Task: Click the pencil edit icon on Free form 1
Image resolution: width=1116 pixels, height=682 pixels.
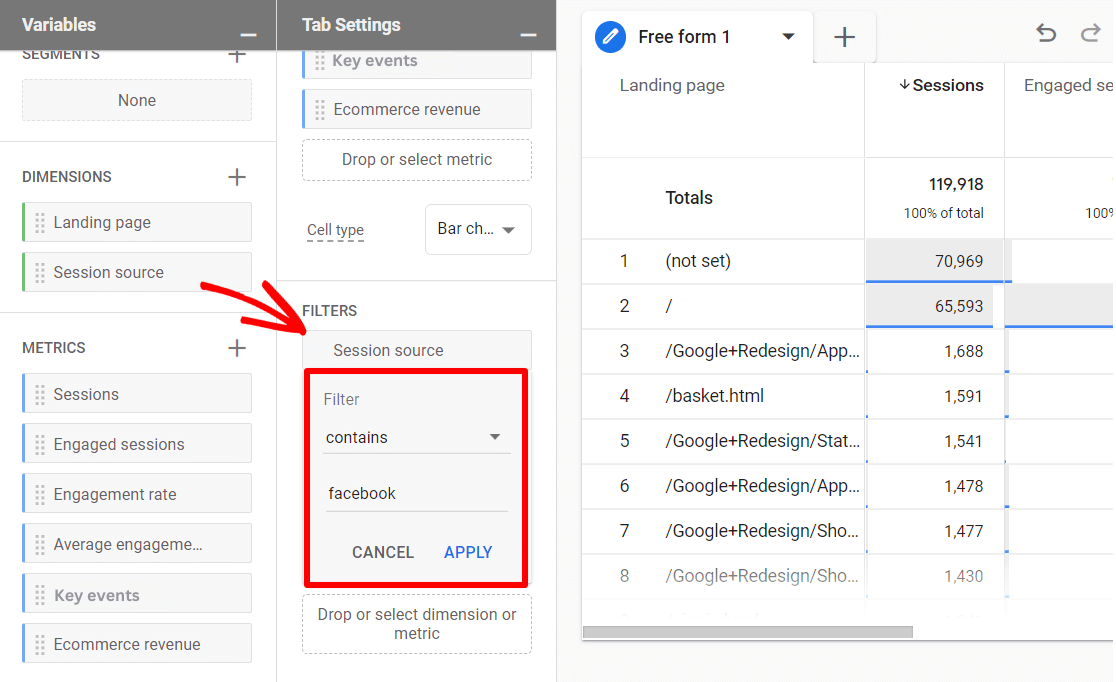Action: click(610, 36)
